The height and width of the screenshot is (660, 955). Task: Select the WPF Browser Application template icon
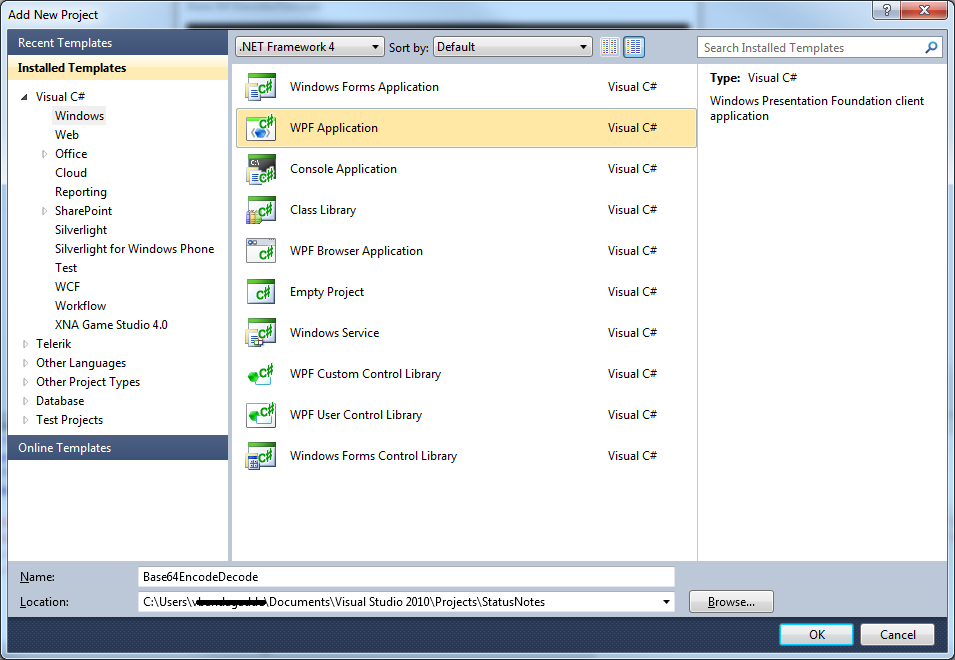(261, 251)
